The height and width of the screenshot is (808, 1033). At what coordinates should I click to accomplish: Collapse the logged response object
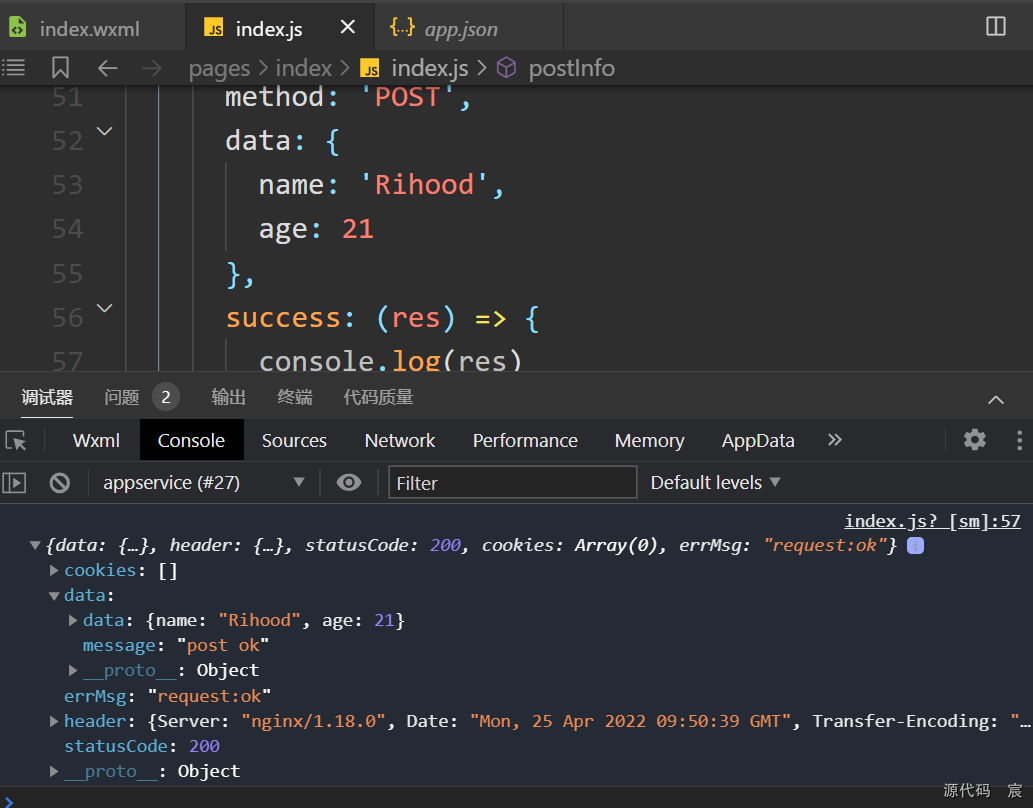[36, 545]
